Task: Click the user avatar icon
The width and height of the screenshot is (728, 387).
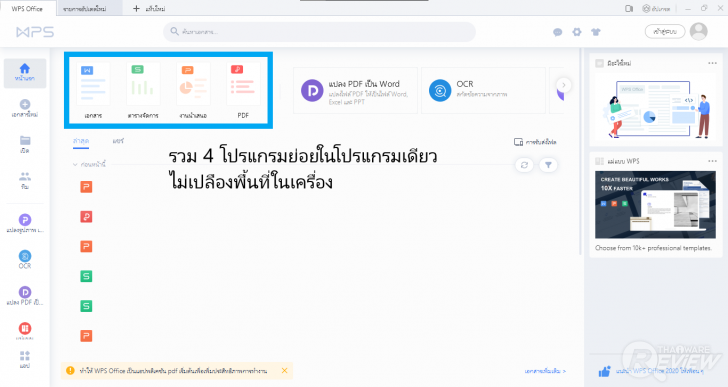Action: (x=698, y=32)
